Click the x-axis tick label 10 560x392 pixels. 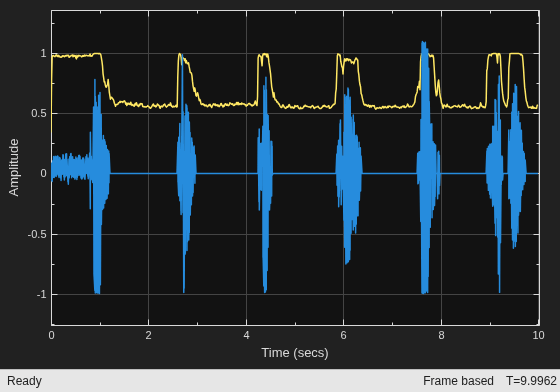pyautogui.click(x=538, y=335)
